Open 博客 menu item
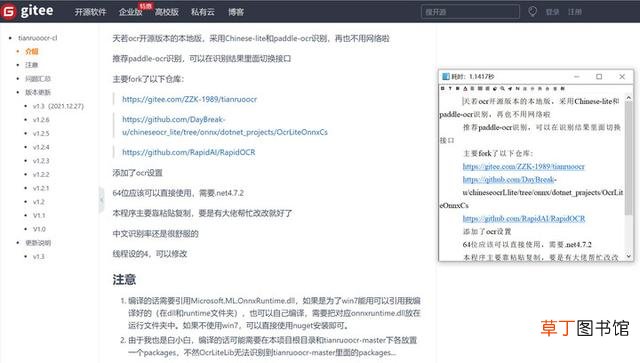This screenshot has height=363, width=640. click(236, 12)
